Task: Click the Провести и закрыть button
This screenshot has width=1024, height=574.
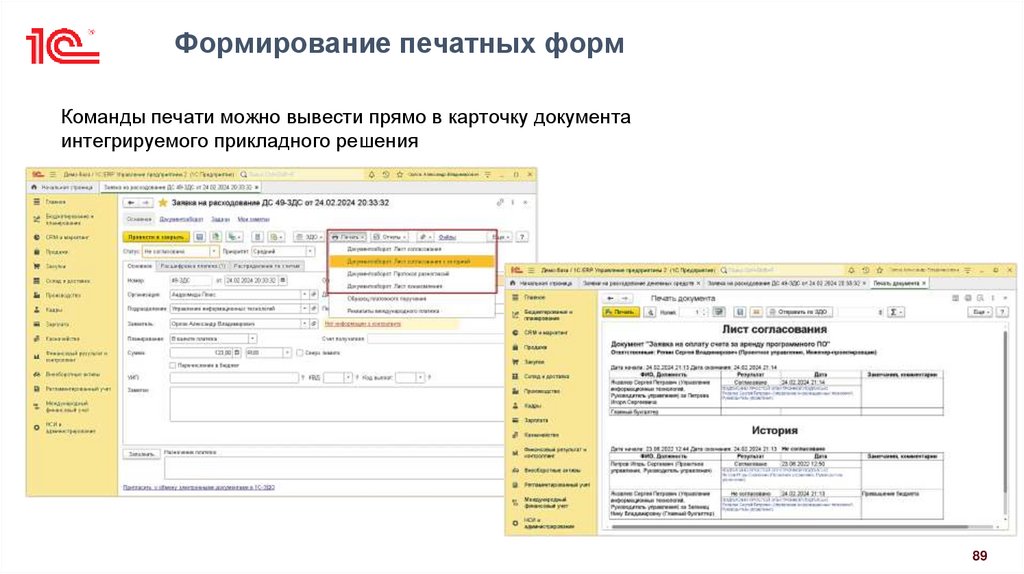Action: pyautogui.click(x=156, y=237)
